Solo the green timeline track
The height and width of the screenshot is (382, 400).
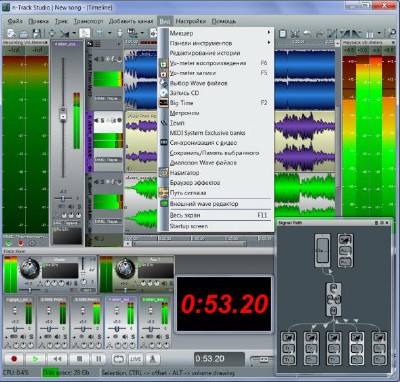(x=102, y=182)
